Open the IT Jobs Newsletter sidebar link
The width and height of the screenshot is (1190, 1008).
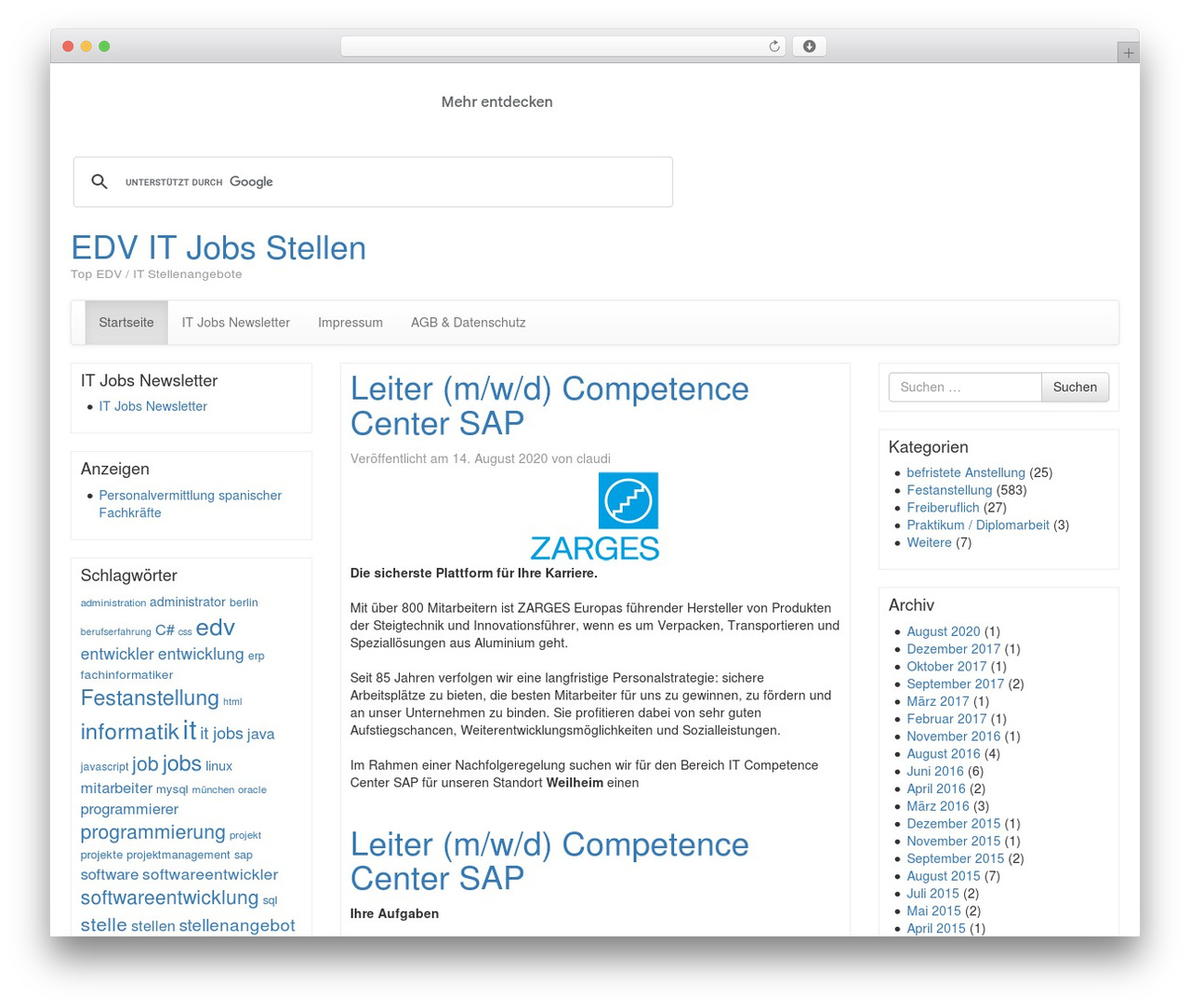pyautogui.click(x=153, y=406)
